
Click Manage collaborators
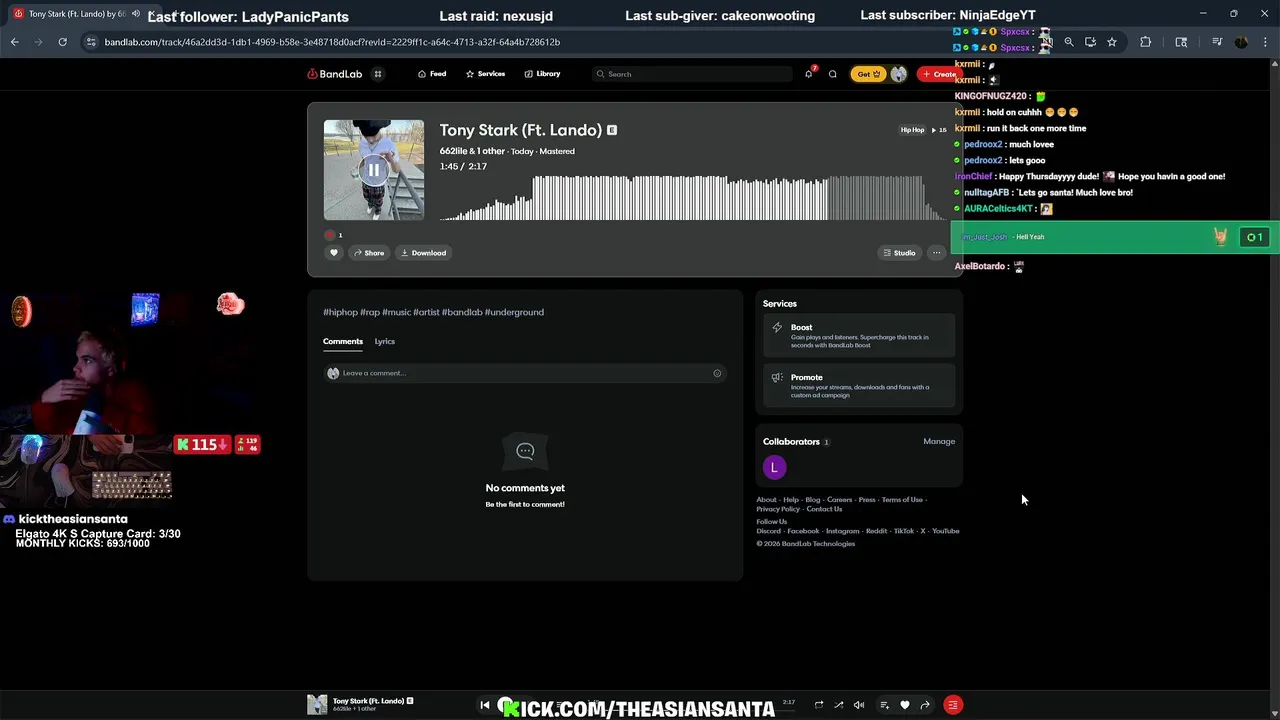(939, 442)
